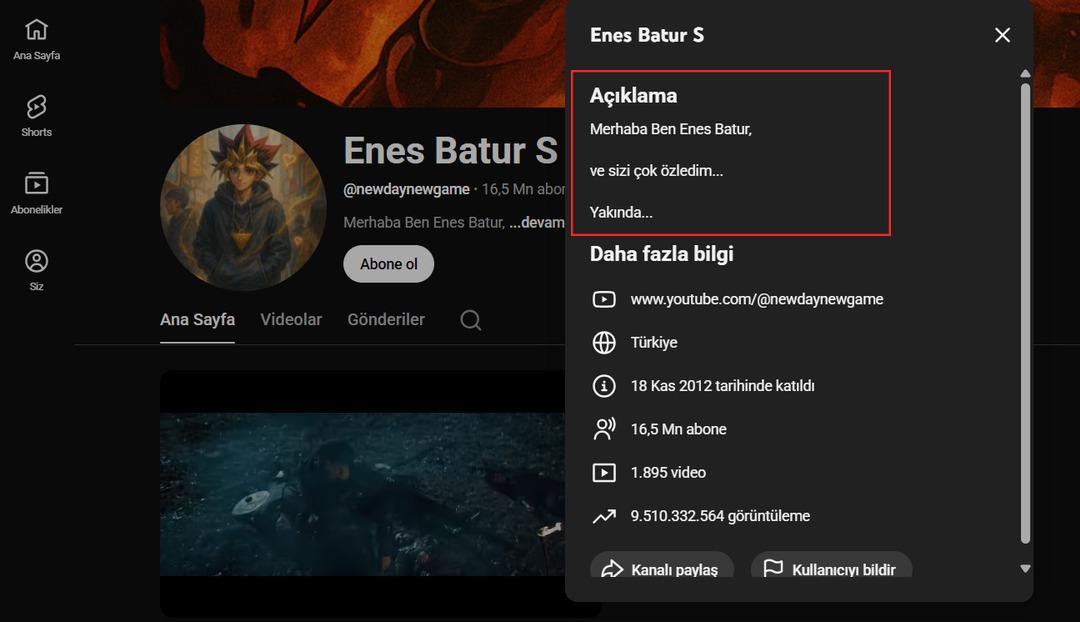Click the video count icon showing 1.895 video
1080x622 pixels.
(x=605, y=472)
